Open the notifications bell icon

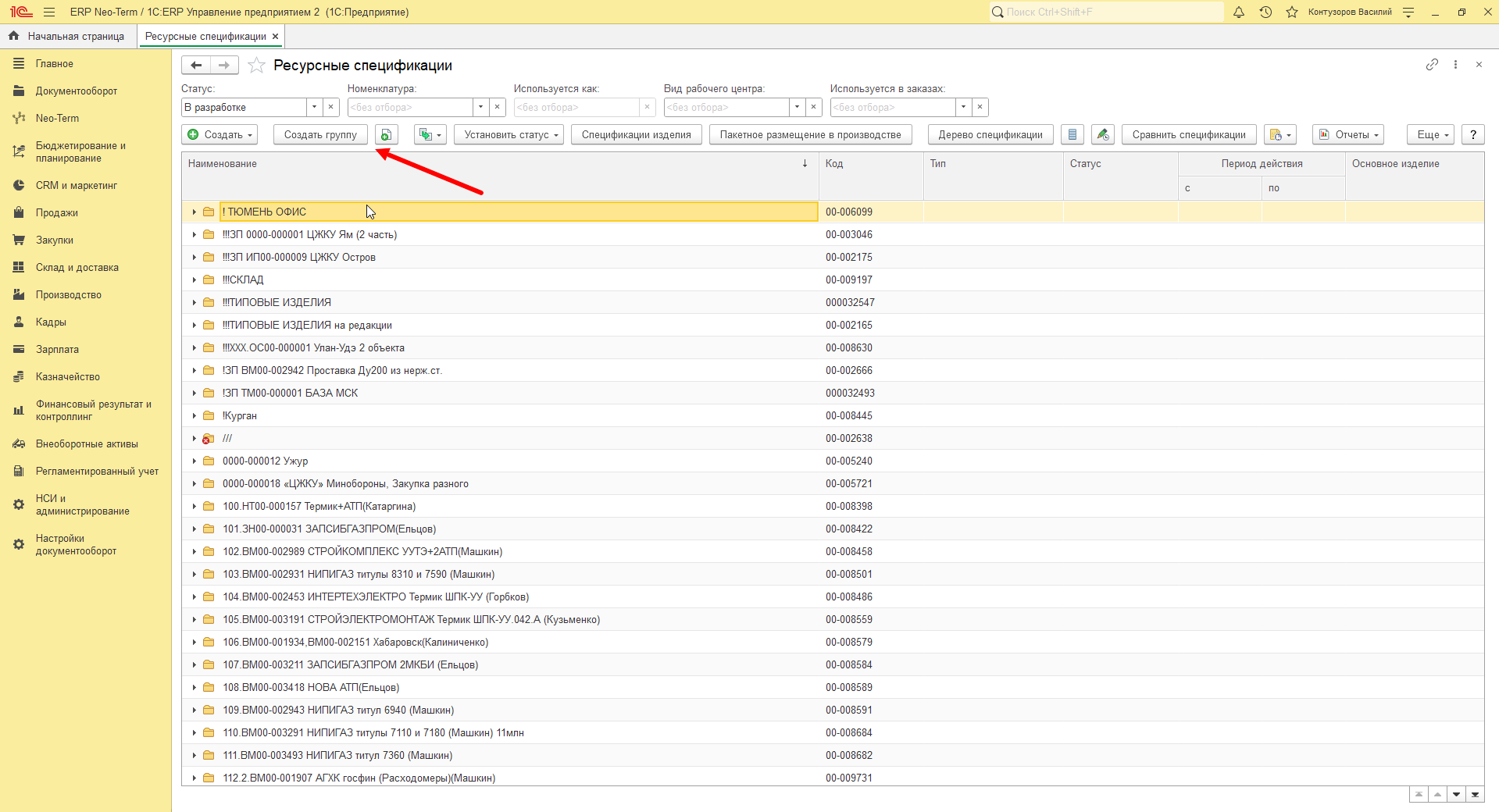coord(1239,12)
